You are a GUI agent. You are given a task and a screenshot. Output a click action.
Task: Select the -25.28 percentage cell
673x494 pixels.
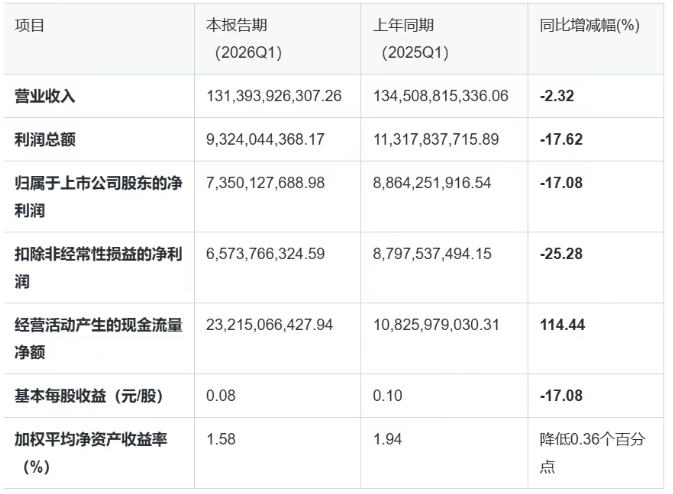(560, 254)
